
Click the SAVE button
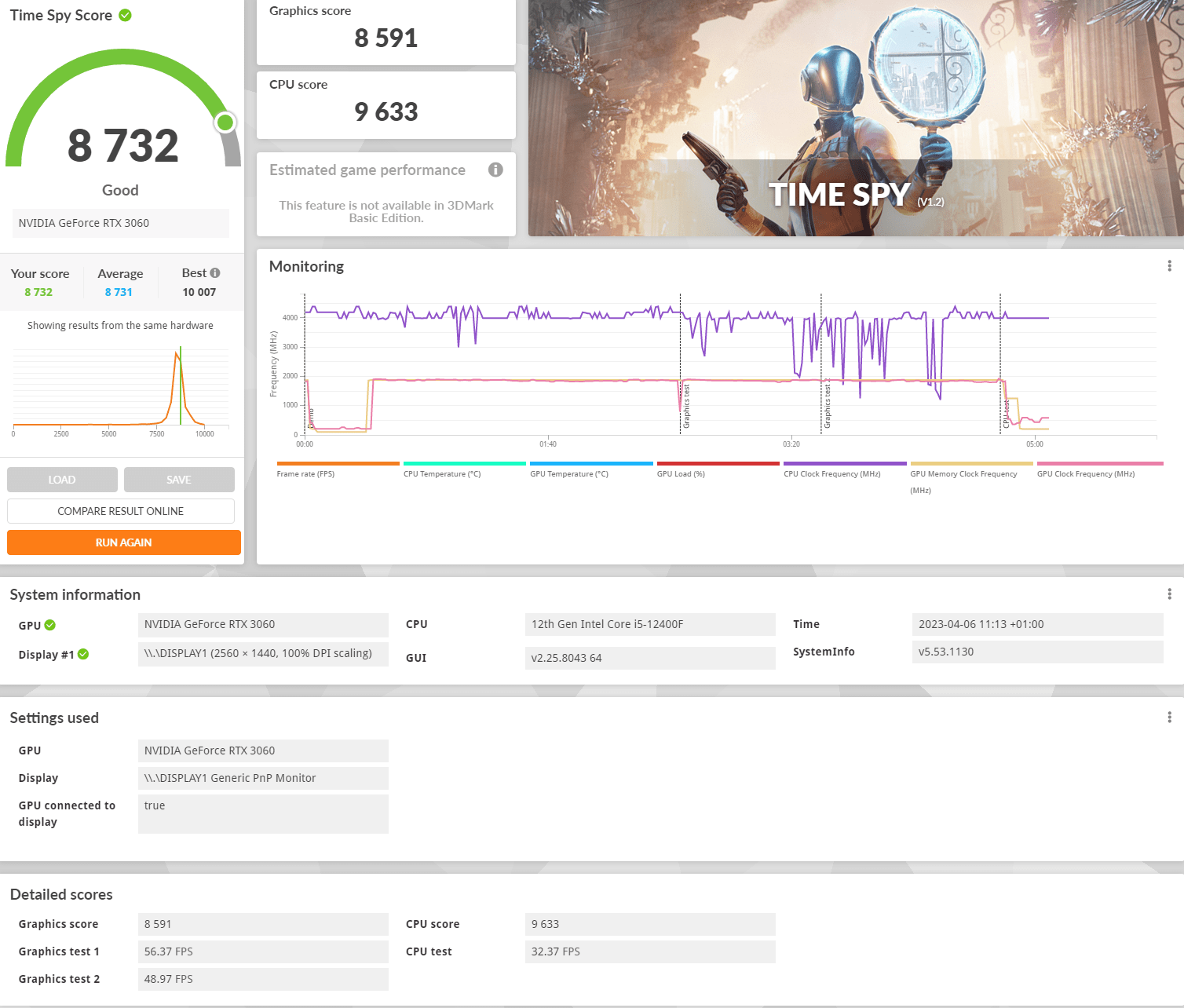coord(179,480)
